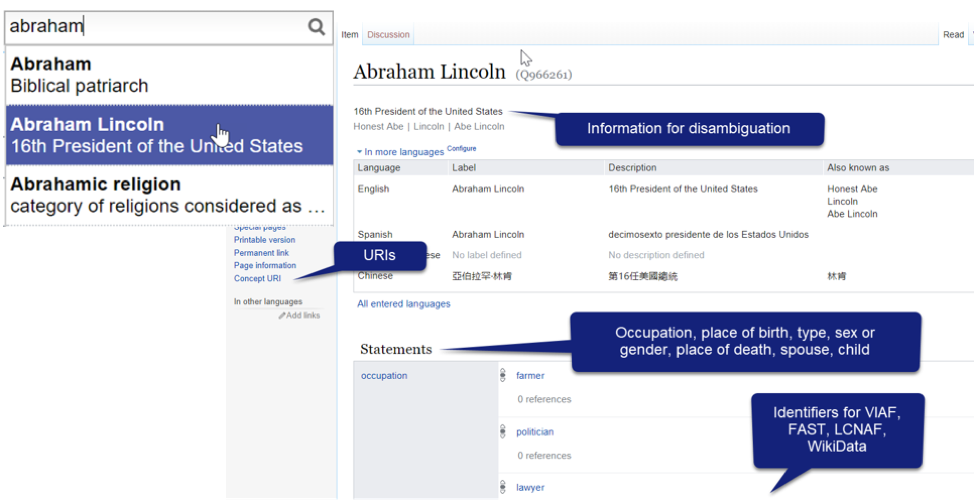This screenshot has width=974, height=502.
Task: Open the Configure languages link
Action: [x=462, y=148]
